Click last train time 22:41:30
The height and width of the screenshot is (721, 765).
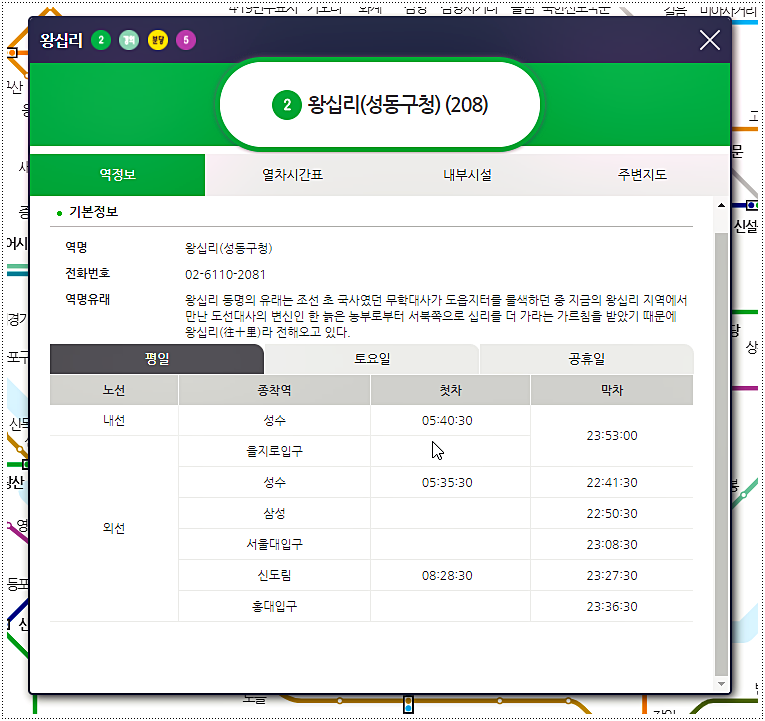tap(612, 482)
